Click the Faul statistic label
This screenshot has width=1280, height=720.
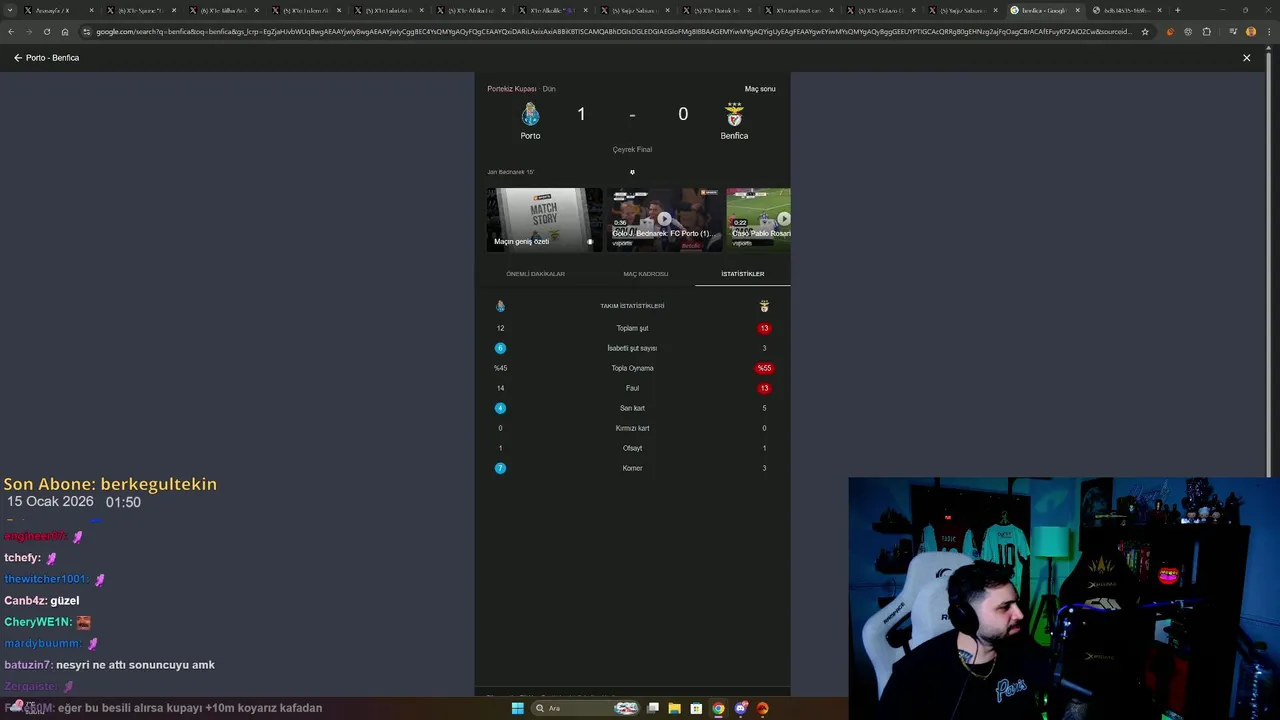[632, 388]
